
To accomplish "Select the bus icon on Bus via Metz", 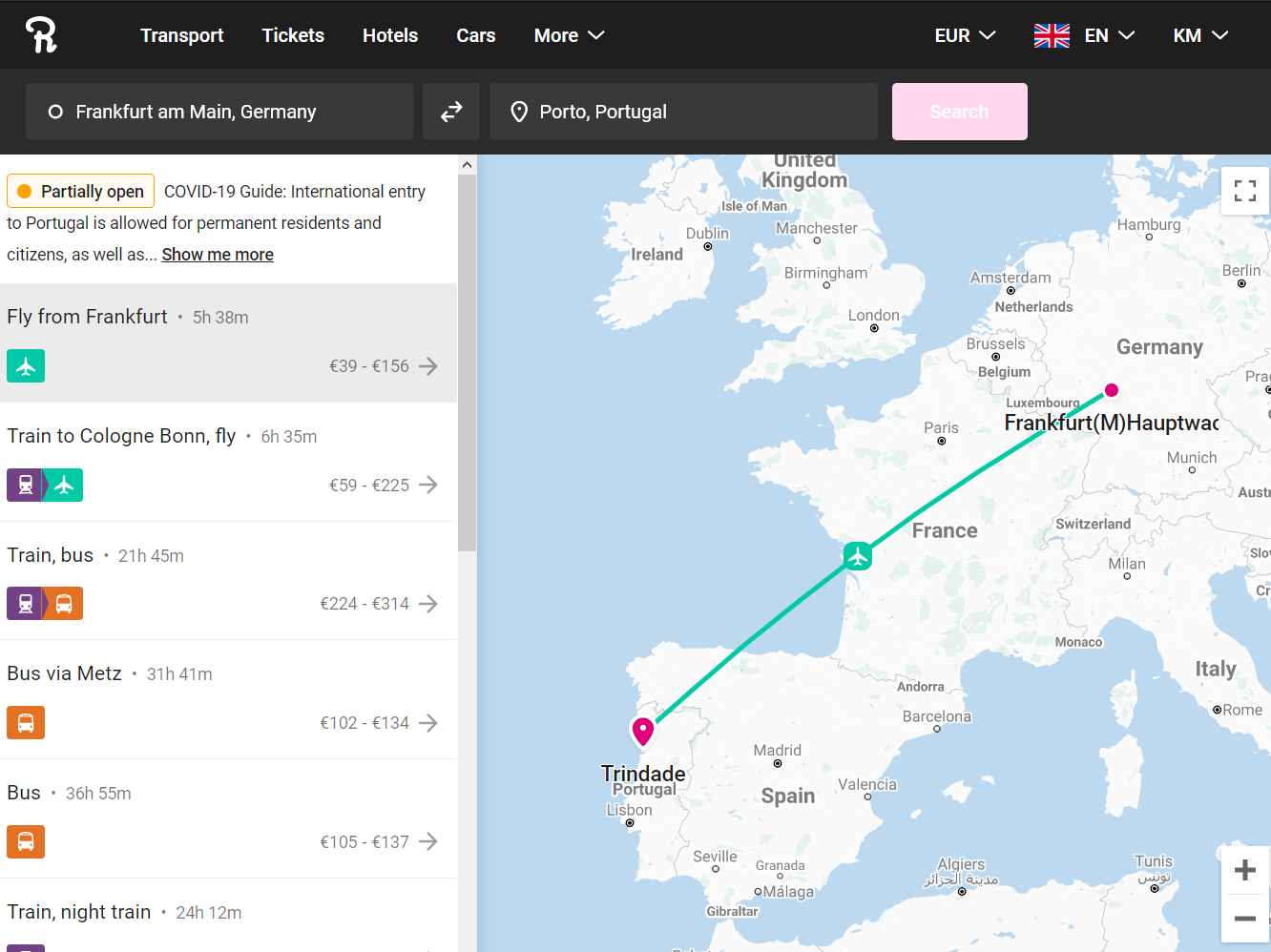I will [x=25, y=722].
